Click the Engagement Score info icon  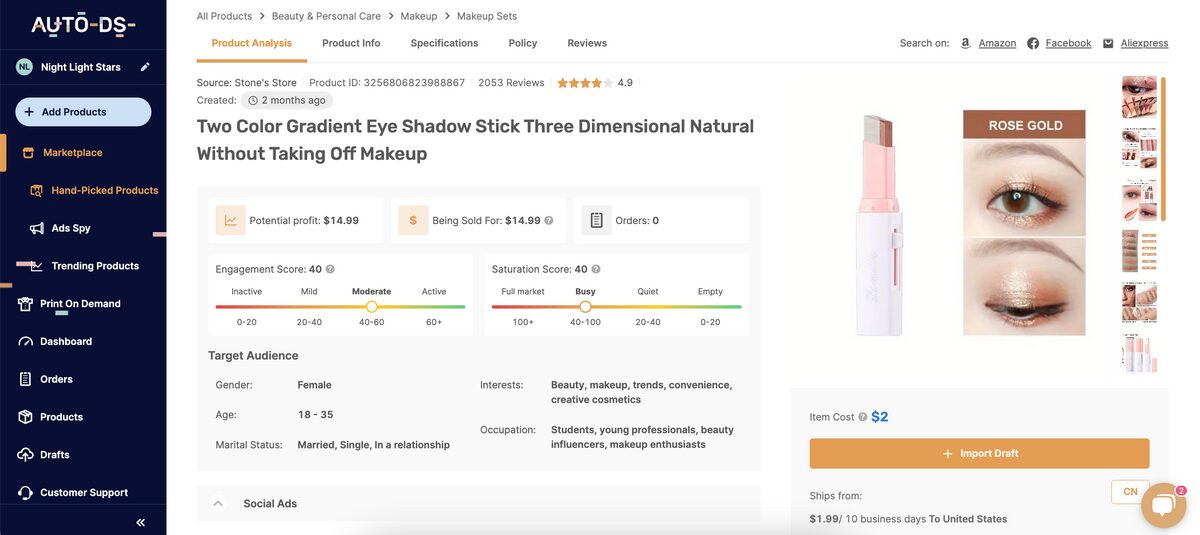330,269
